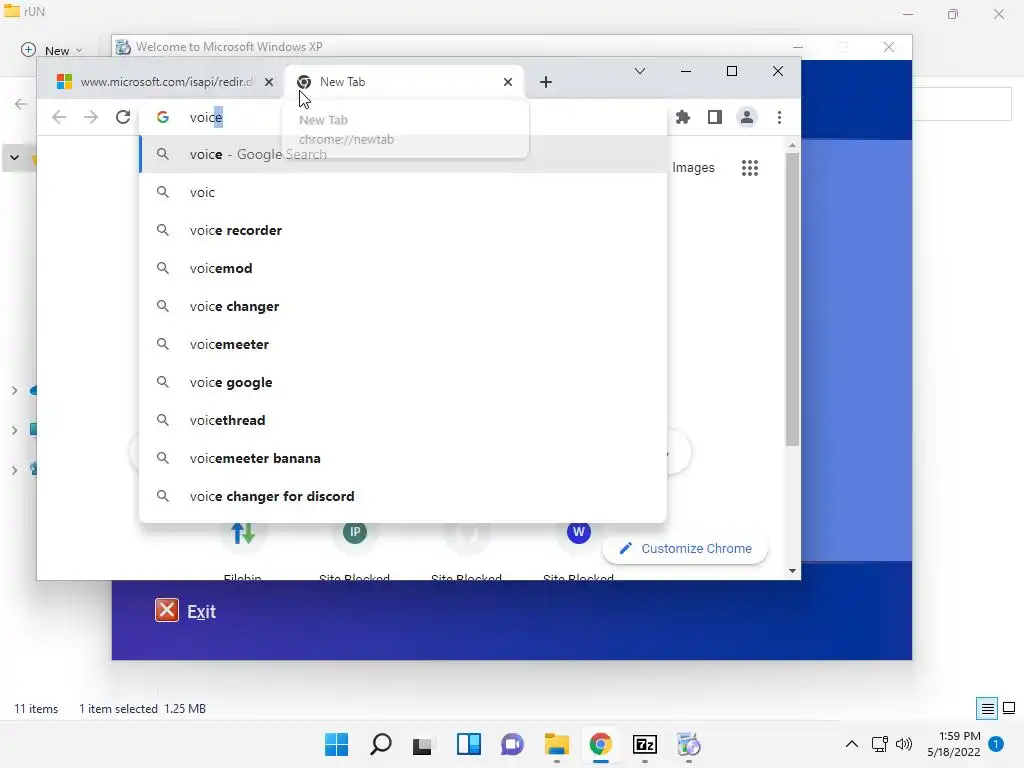Screen dimensions: 1024x768
Task: Pick 'voicethread' suggestion
Action: (403, 420)
